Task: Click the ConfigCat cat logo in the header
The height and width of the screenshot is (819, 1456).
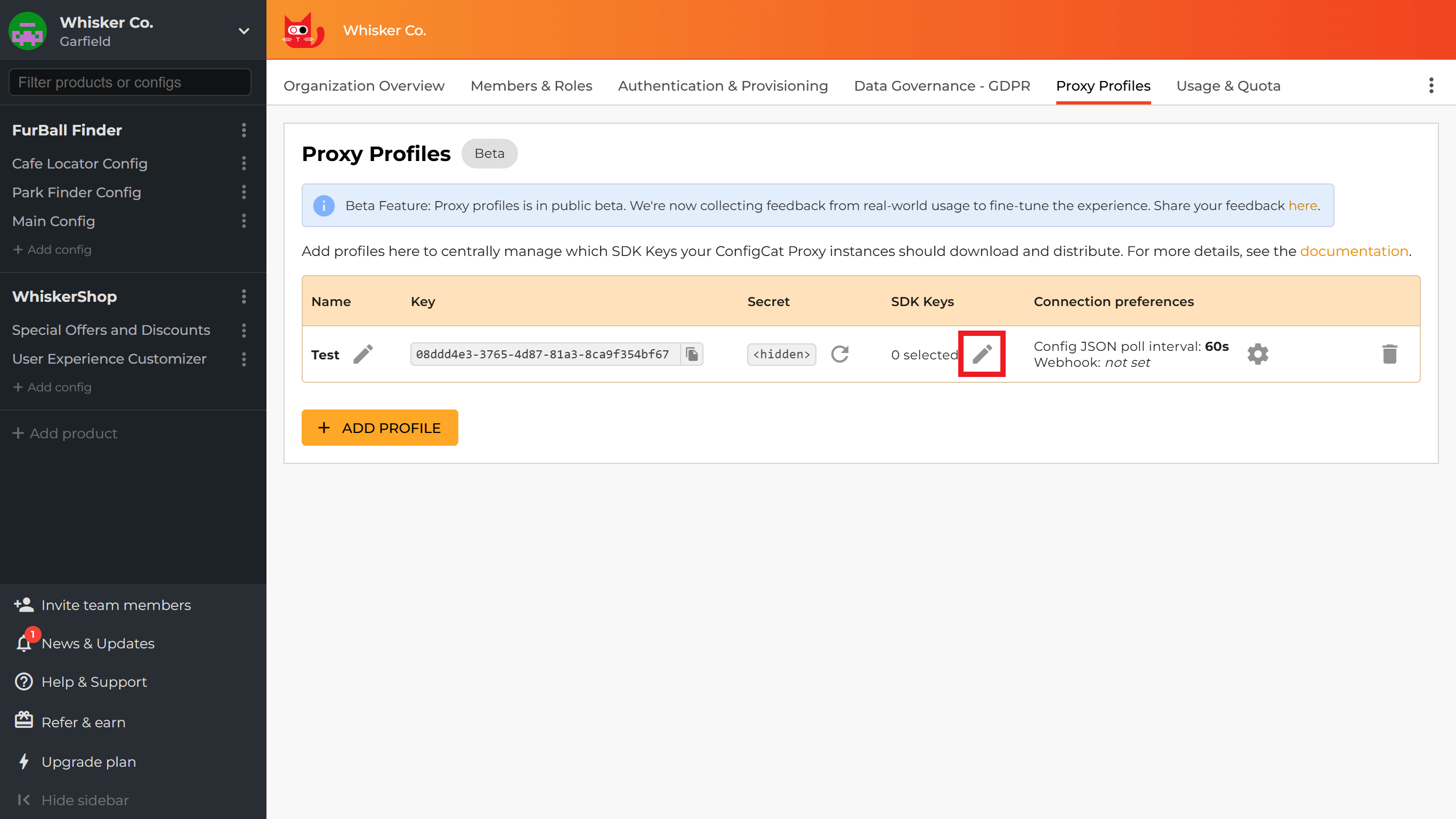Action: pos(304,30)
